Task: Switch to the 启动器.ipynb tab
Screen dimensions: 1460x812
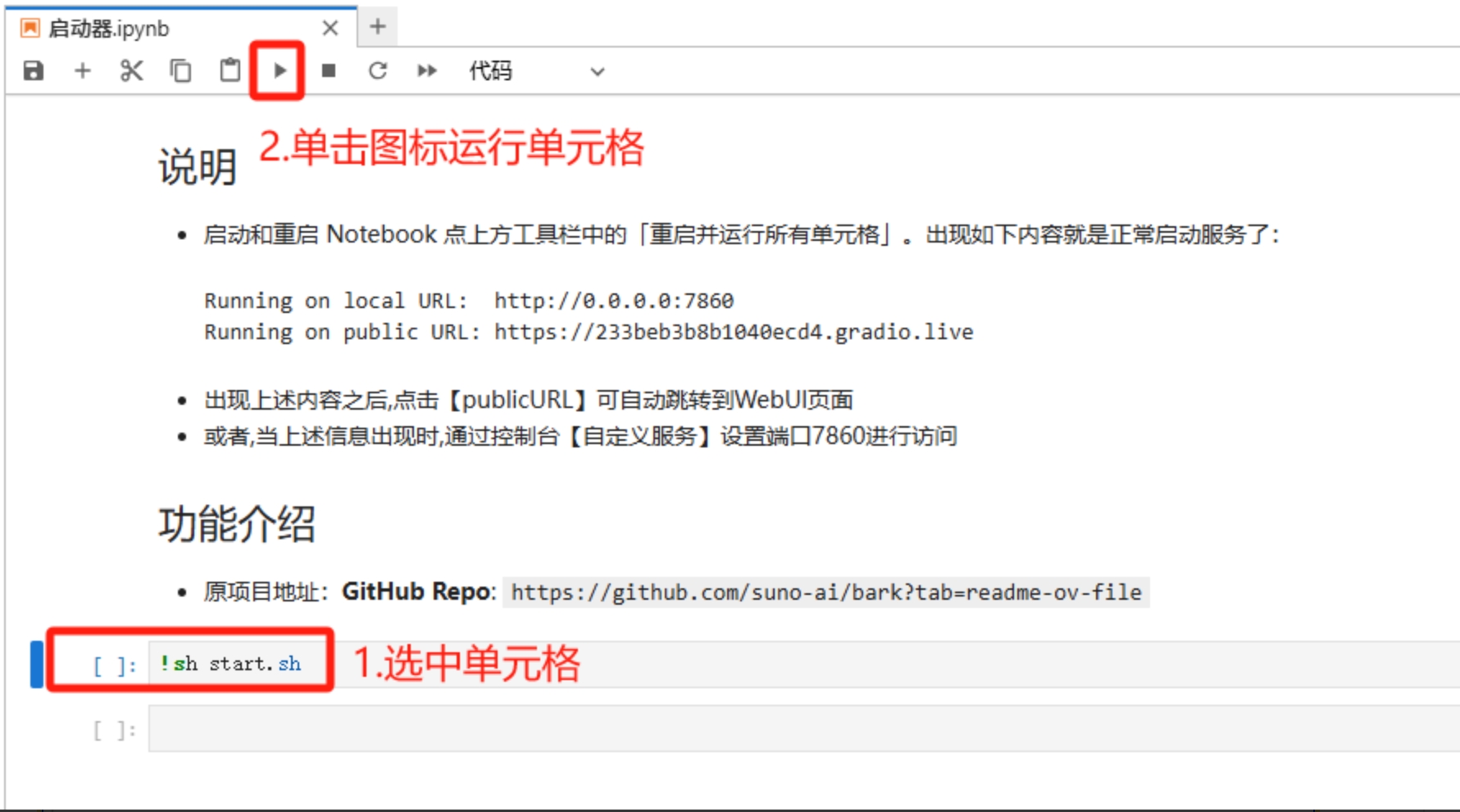Action: (109, 29)
